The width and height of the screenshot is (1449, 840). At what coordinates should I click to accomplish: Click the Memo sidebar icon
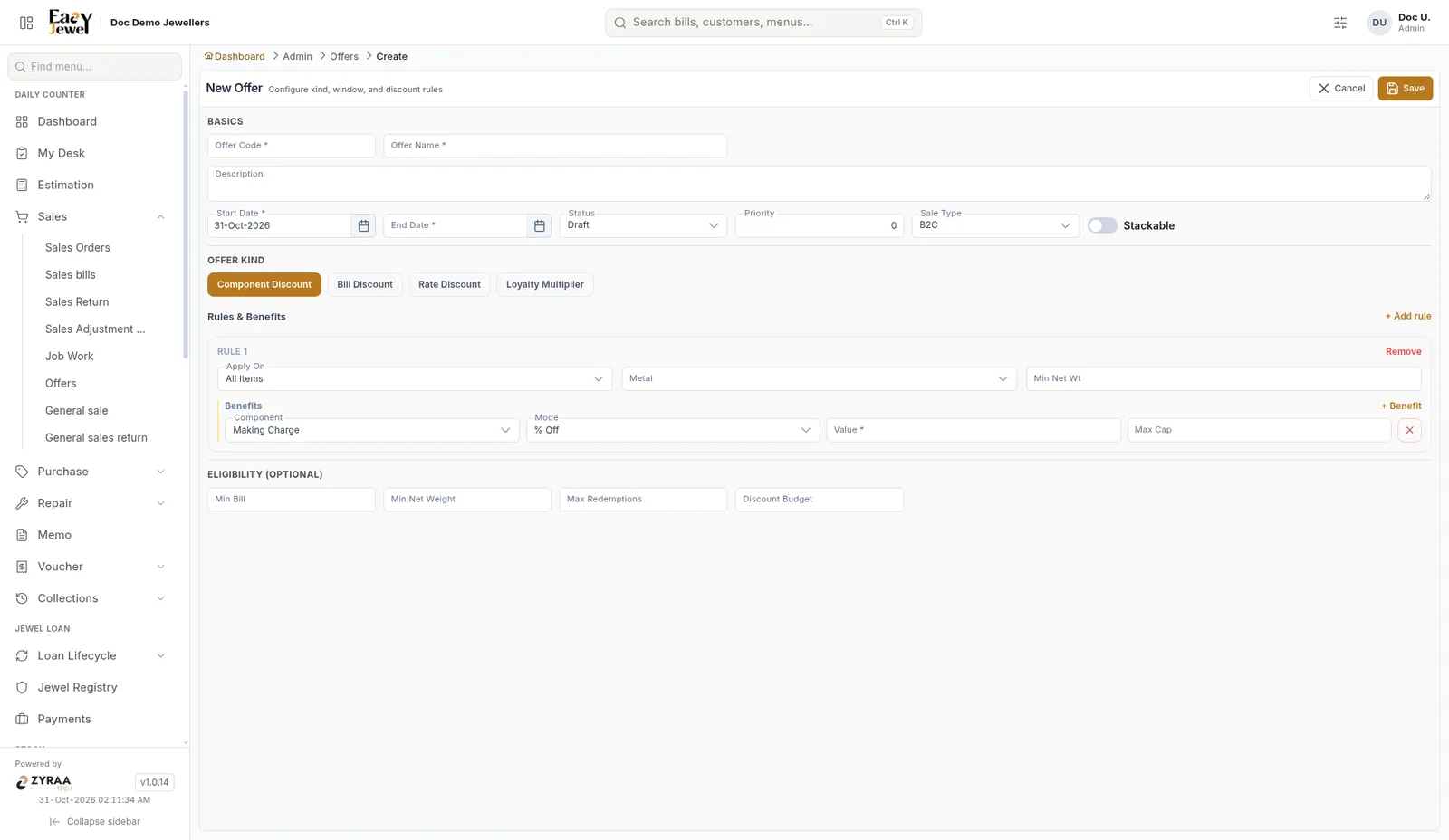(22, 535)
